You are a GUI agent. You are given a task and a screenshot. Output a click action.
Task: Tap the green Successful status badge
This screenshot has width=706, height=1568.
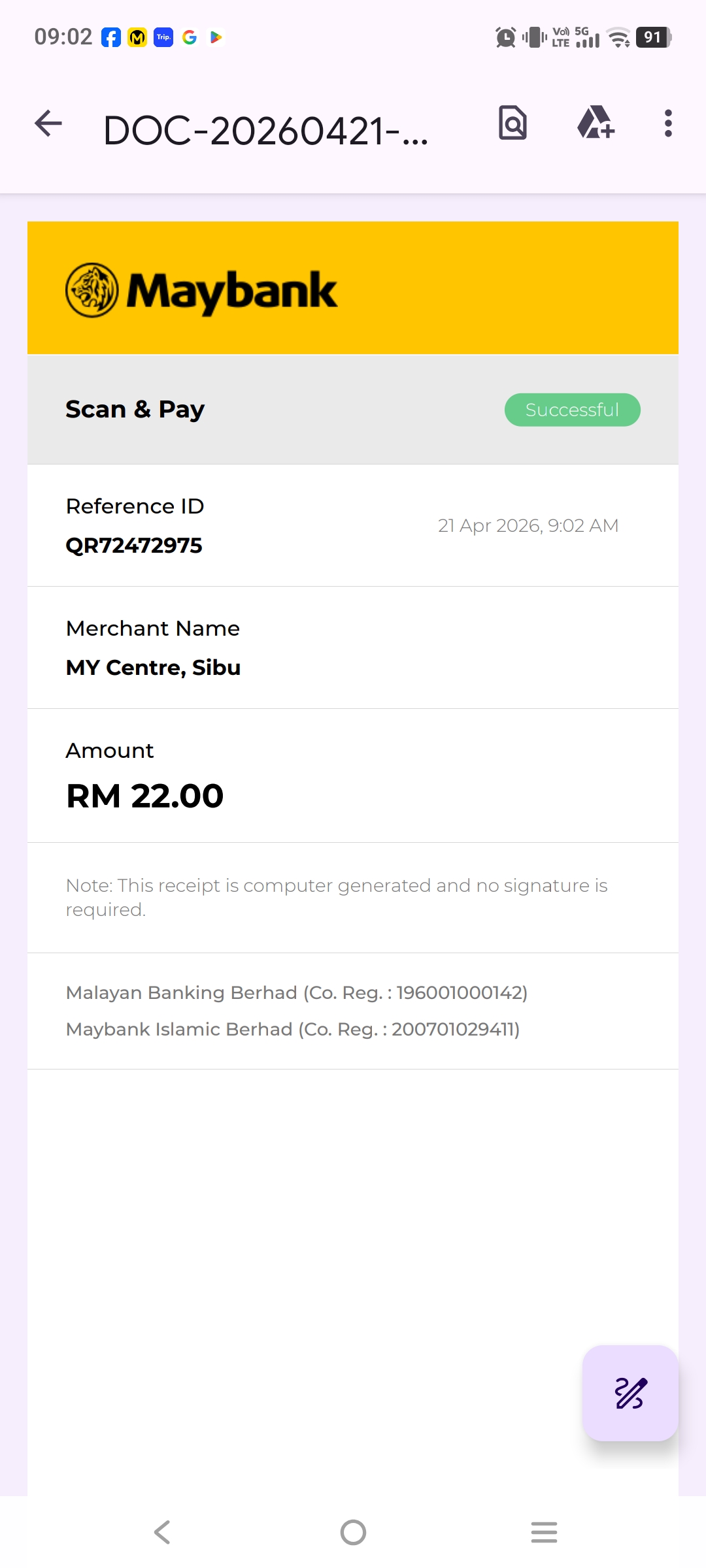pos(572,410)
